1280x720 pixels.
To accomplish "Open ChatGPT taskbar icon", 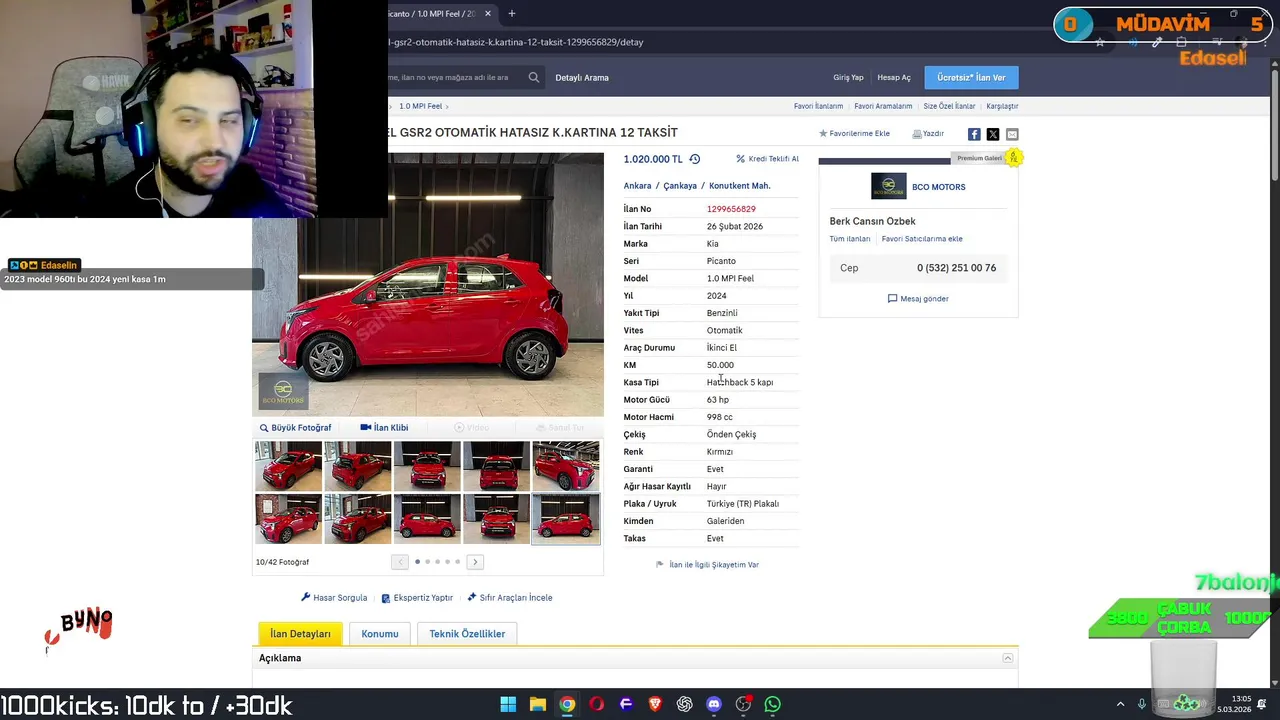I will (x=684, y=704).
